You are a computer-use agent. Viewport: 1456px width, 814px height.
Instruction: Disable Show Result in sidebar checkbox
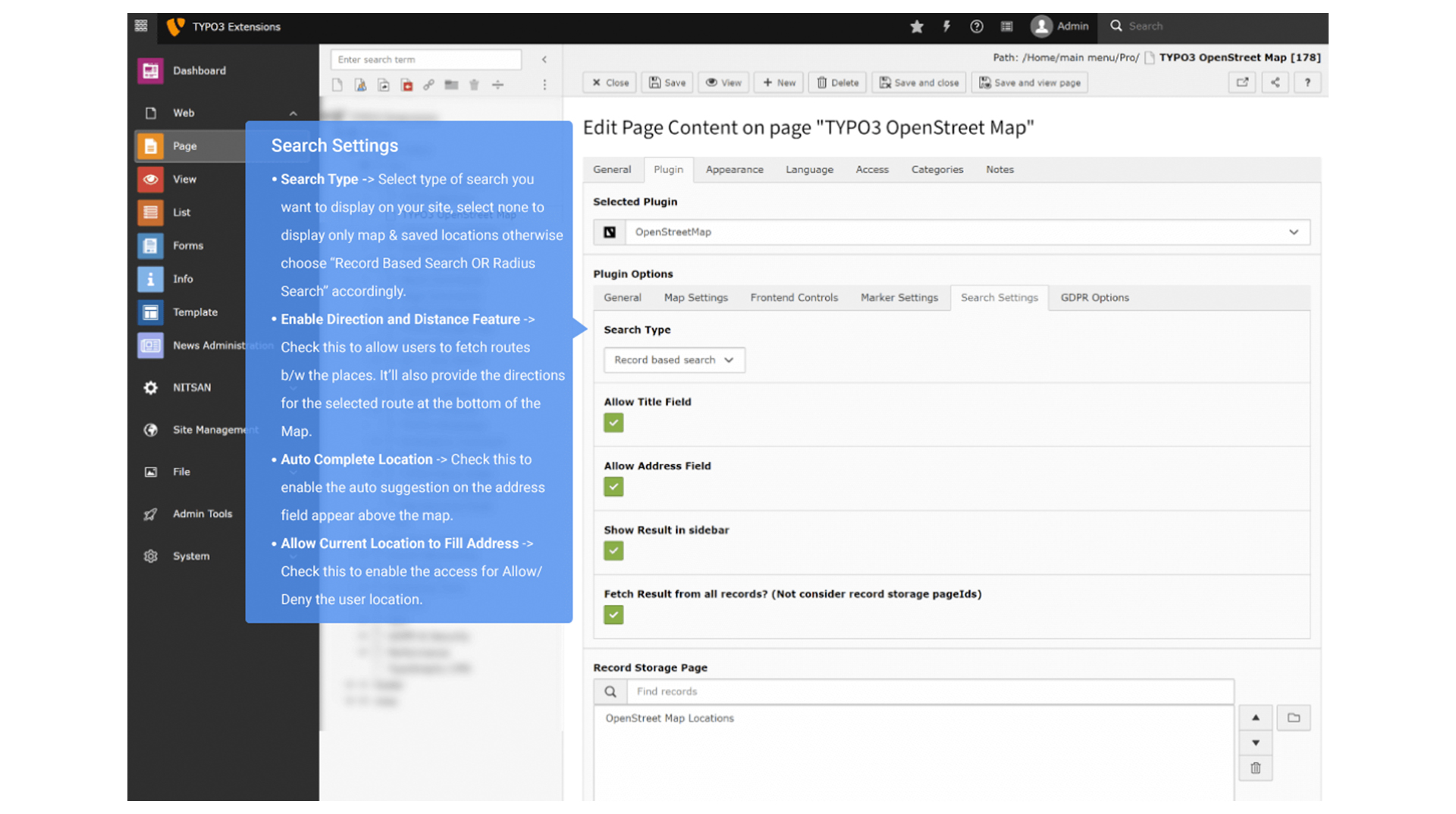point(613,551)
